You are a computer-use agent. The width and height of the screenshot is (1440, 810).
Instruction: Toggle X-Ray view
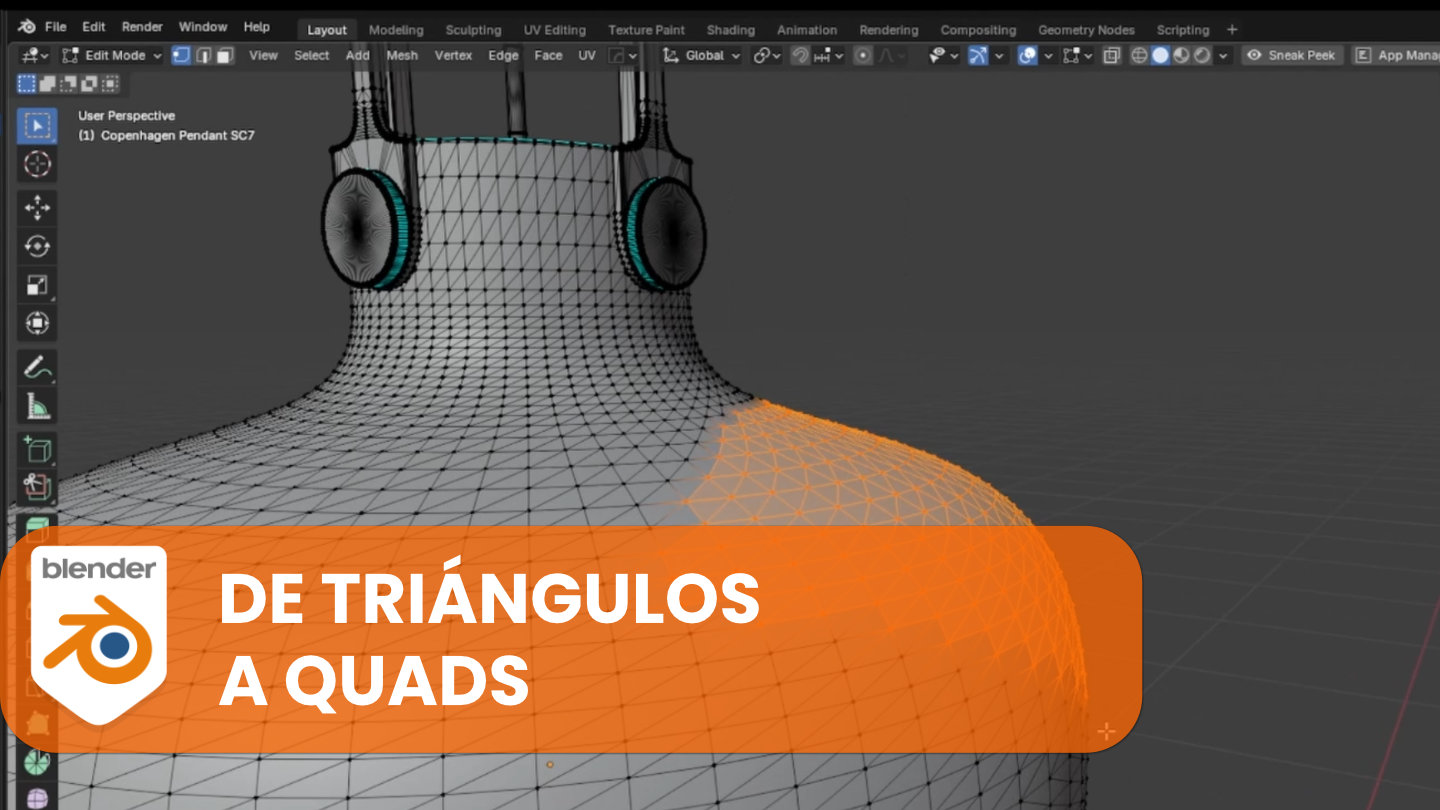[1111, 56]
